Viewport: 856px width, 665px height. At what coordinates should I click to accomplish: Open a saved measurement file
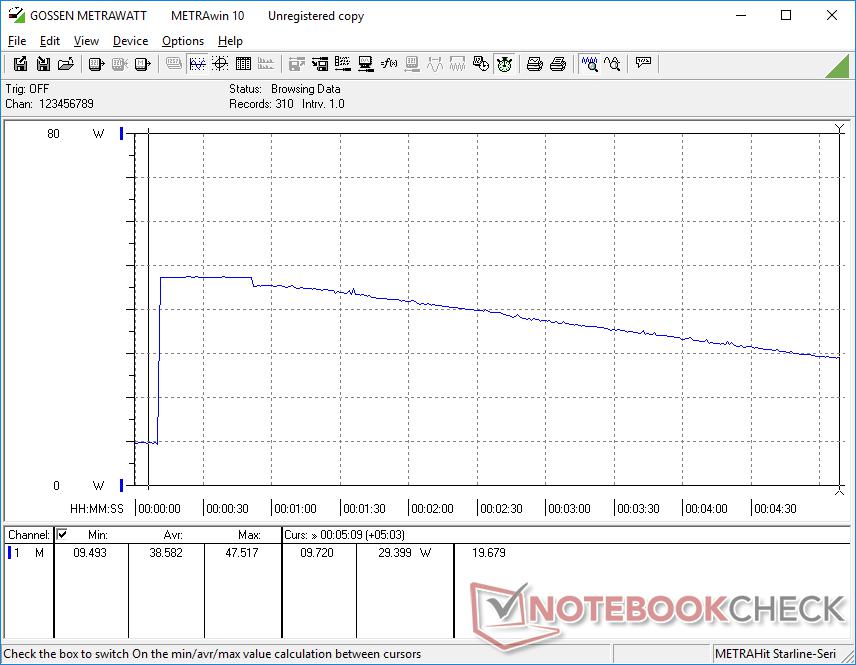coord(66,63)
